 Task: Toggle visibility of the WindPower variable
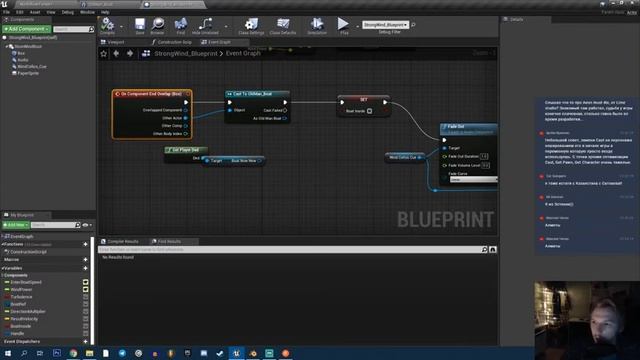click(x=86, y=289)
